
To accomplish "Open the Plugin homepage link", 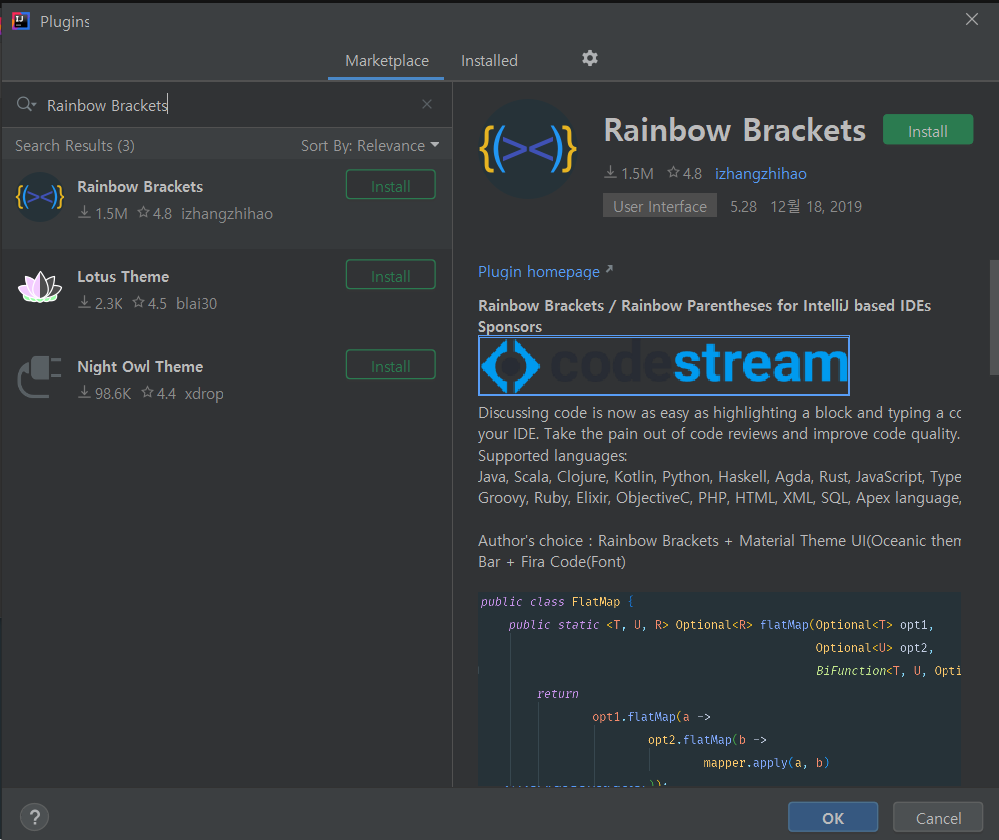I will tap(545, 272).
